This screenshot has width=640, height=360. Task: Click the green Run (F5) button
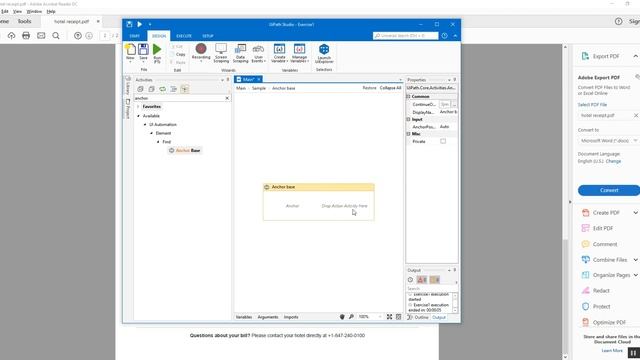157,50
